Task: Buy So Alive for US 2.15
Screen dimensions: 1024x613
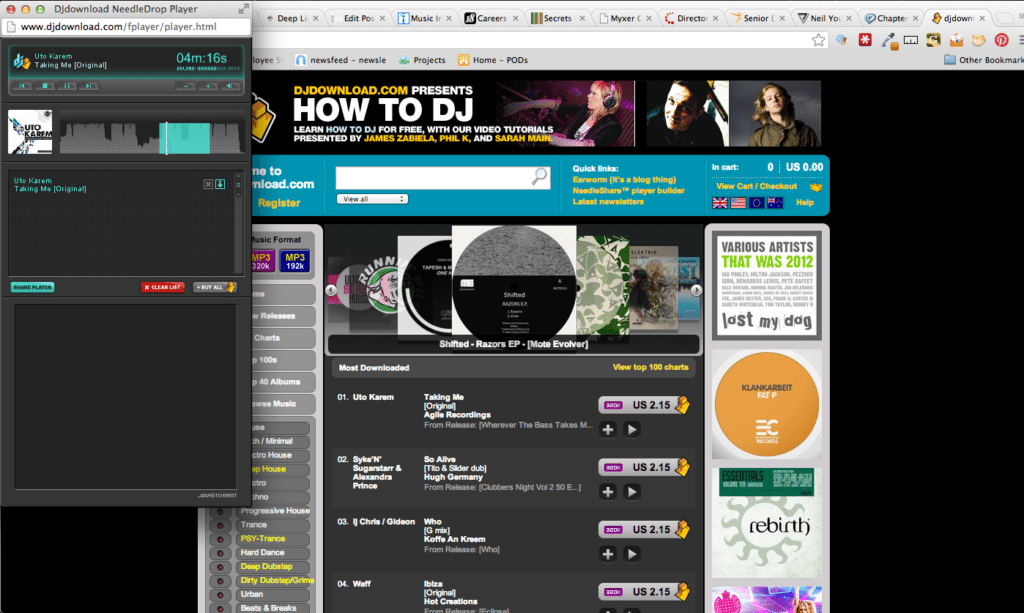Action: 644,467
